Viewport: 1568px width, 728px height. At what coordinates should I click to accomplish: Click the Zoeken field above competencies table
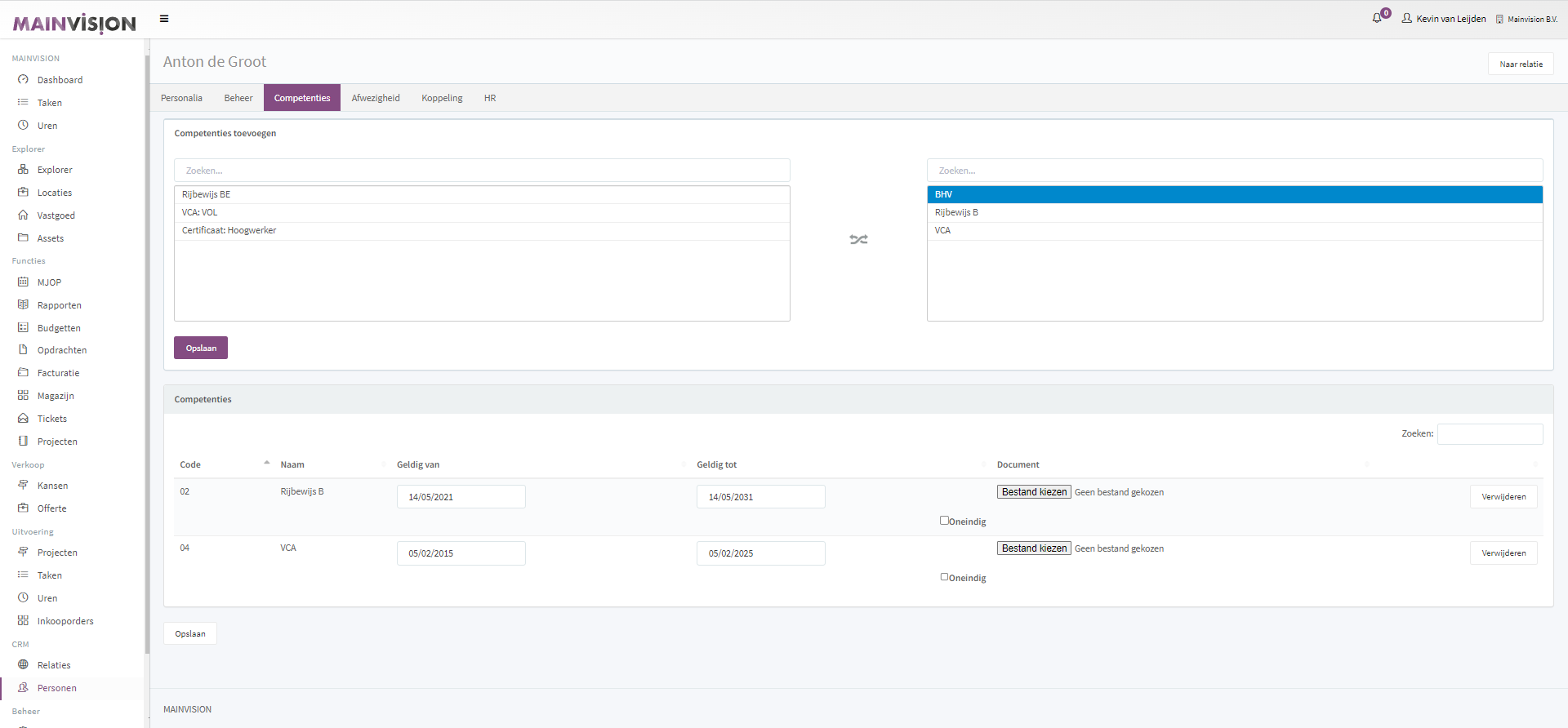pos(1490,434)
